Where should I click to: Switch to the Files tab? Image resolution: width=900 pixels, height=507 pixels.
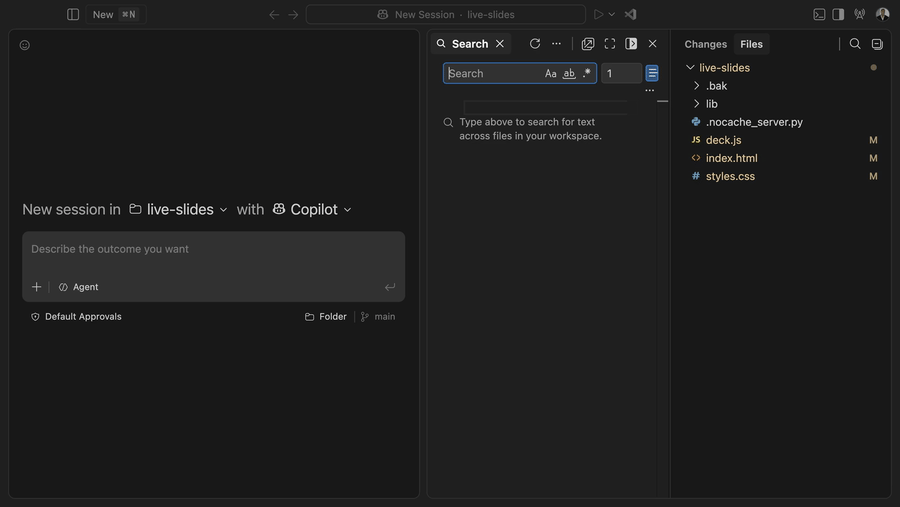coord(751,44)
